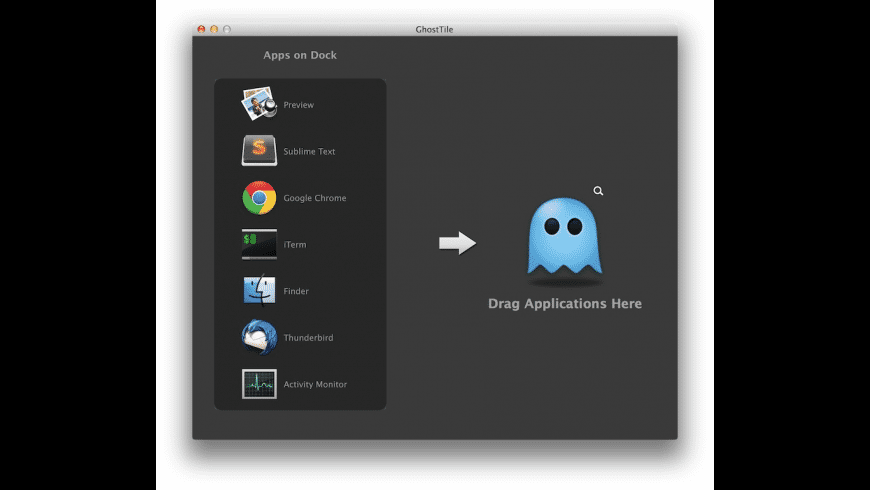Viewport: 870px width, 490px height.
Task: Click the "Activity Monitor" label
Action: [x=315, y=384]
